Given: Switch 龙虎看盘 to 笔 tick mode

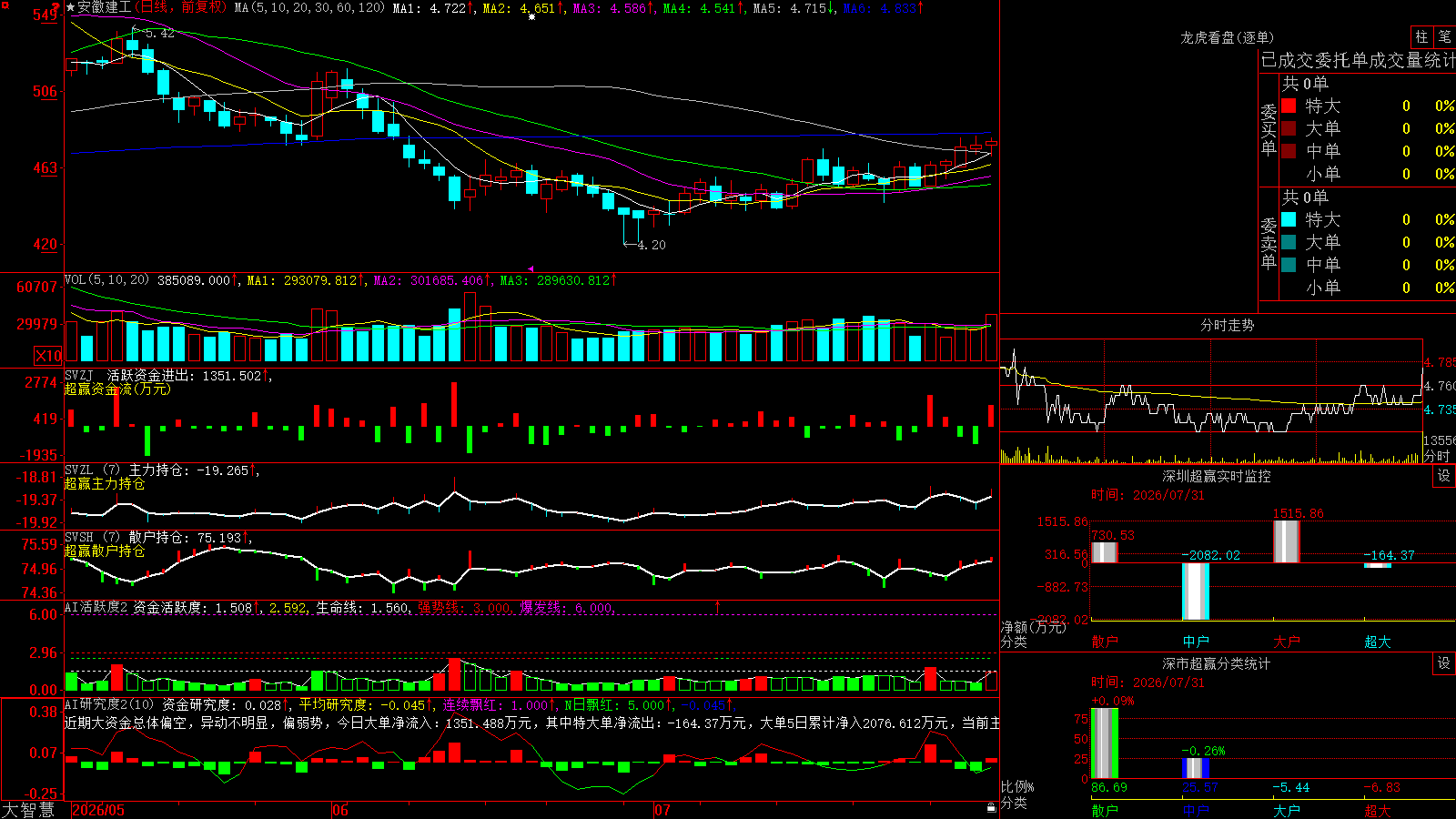Looking at the screenshot, I should point(1444,36).
